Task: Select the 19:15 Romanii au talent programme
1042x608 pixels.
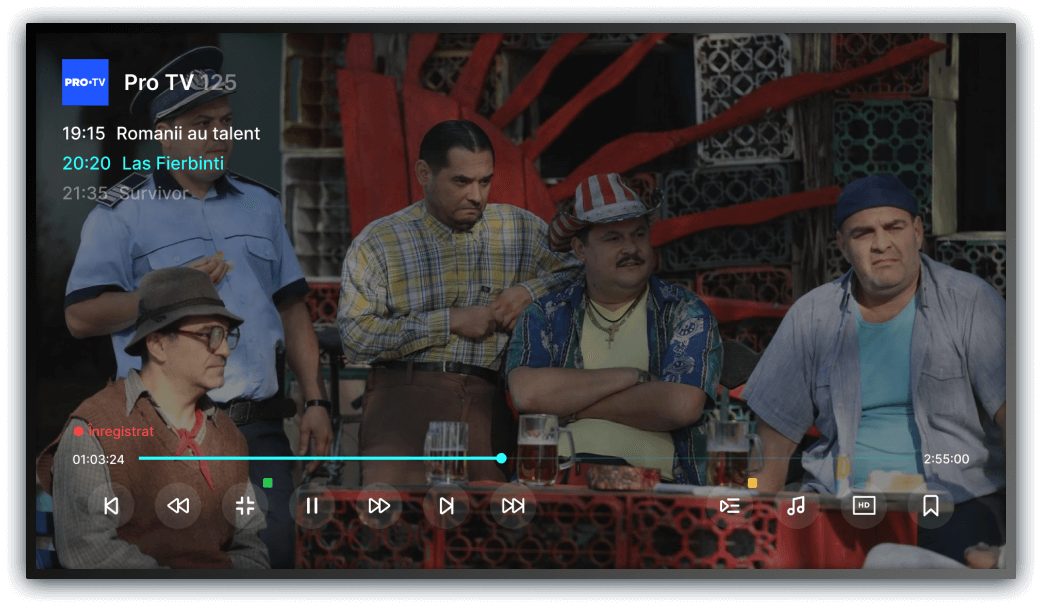Action: (161, 134)
